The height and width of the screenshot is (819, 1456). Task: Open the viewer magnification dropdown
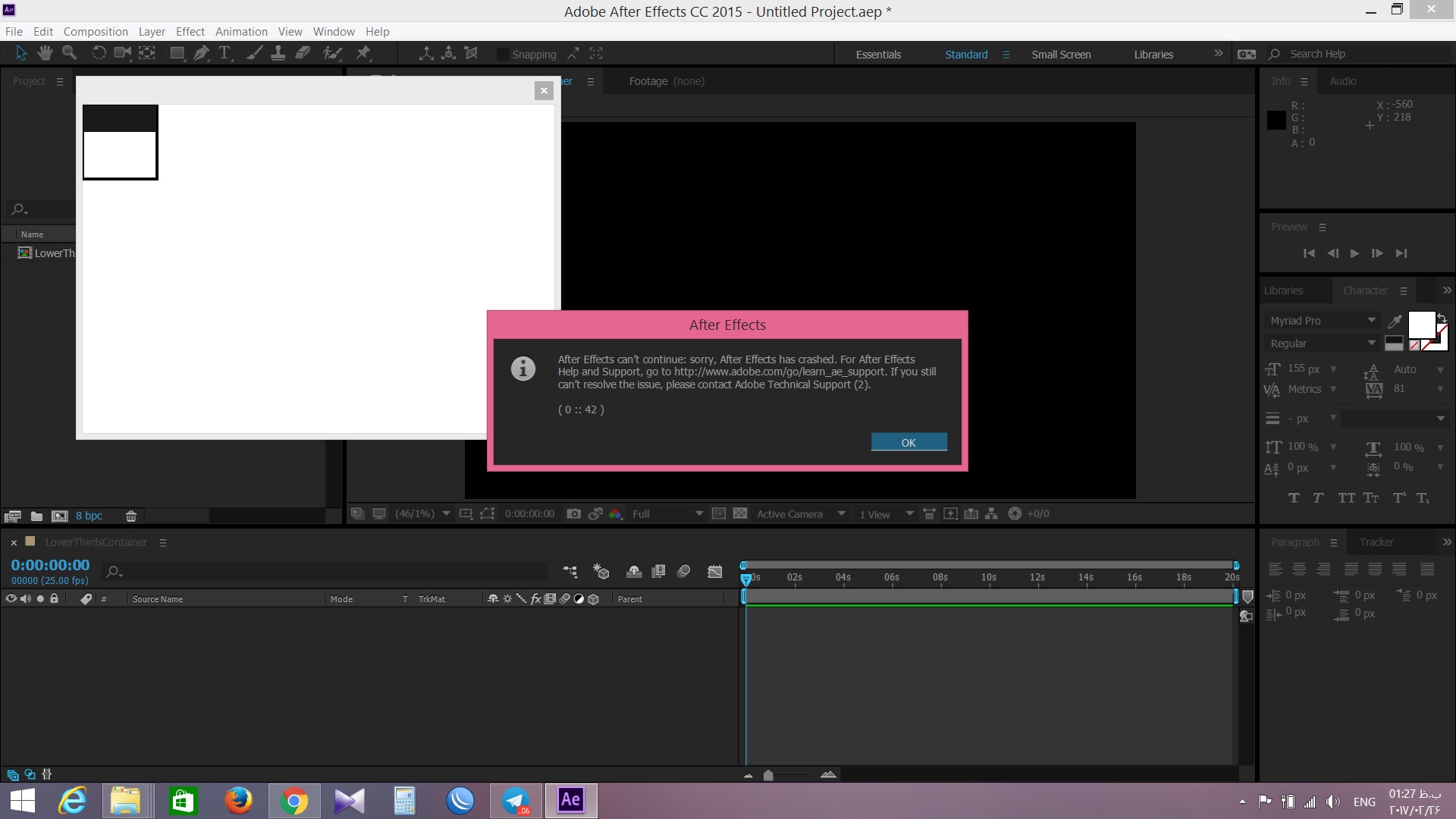tap(422, 514)
